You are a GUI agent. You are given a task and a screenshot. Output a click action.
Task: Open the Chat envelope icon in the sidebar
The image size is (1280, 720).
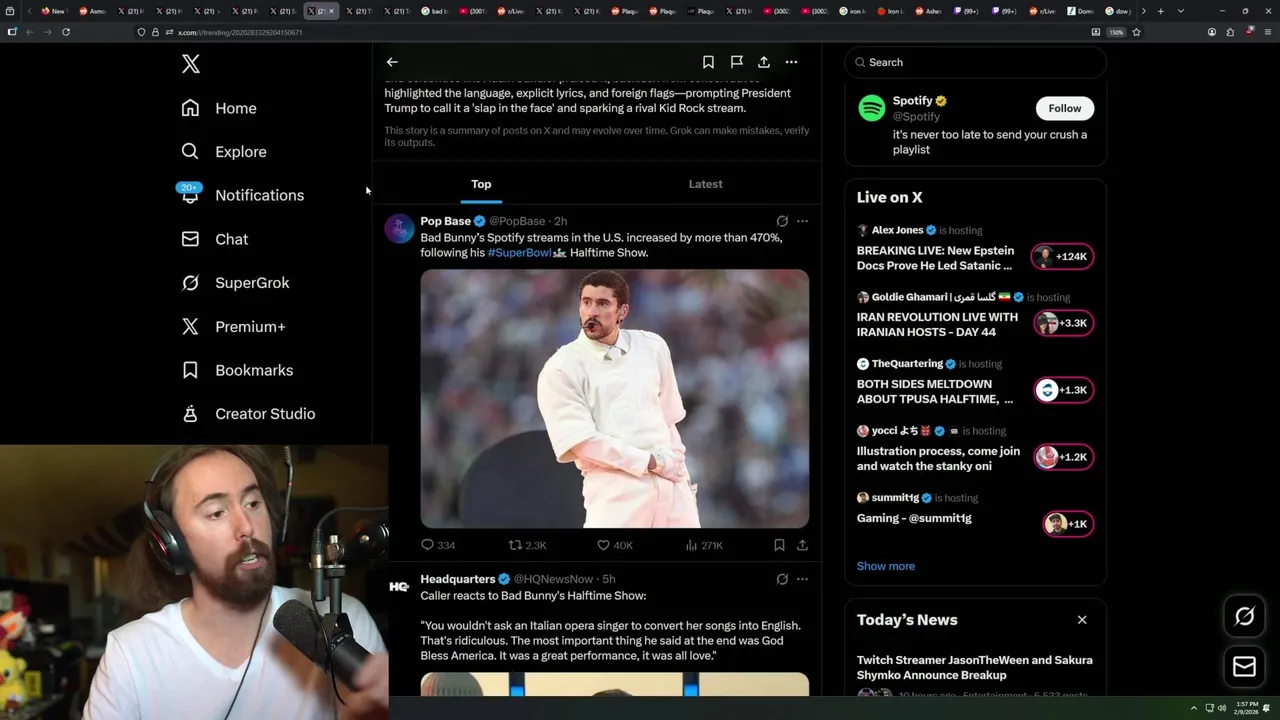[190, 239]
